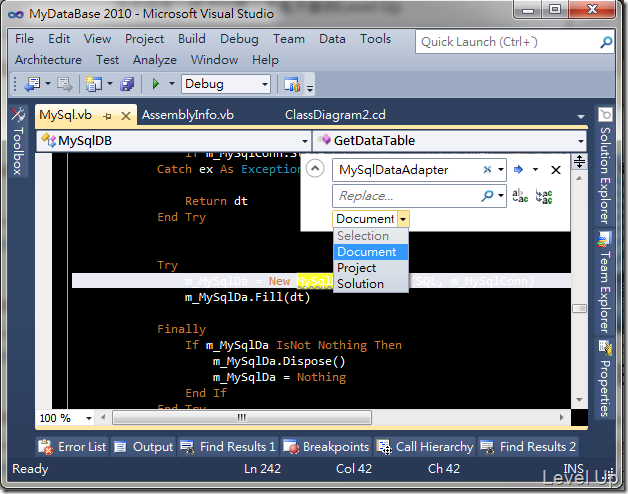Open New Project dropdown arrow
628x494 pixels.
[110, 84]
